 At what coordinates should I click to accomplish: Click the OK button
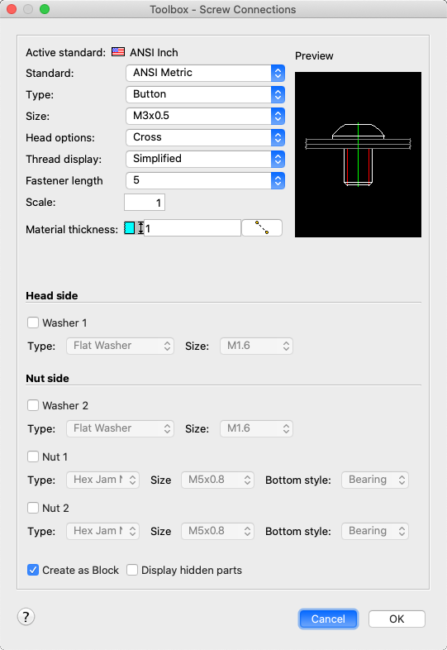point(396,619)
